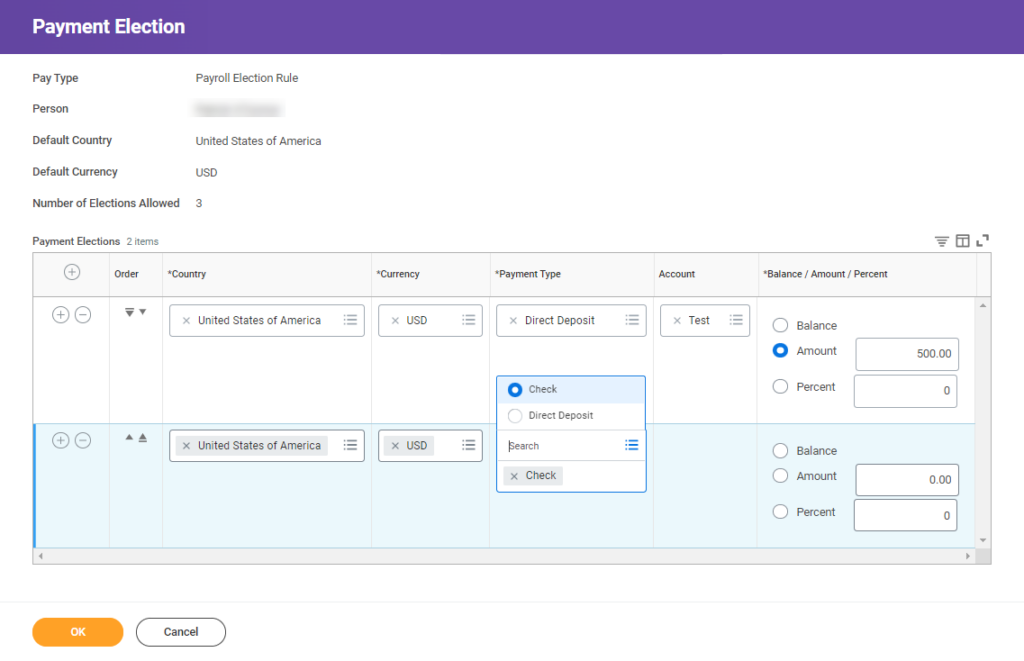Remove the second payment election row
Viewport: 1024px width, 661px height.
point(83,441)
